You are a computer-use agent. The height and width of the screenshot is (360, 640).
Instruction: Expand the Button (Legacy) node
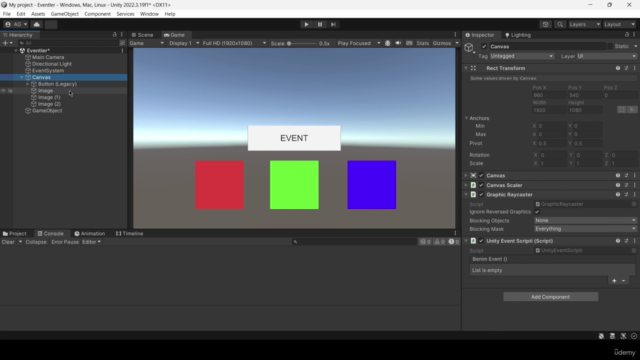click(27, 84)
